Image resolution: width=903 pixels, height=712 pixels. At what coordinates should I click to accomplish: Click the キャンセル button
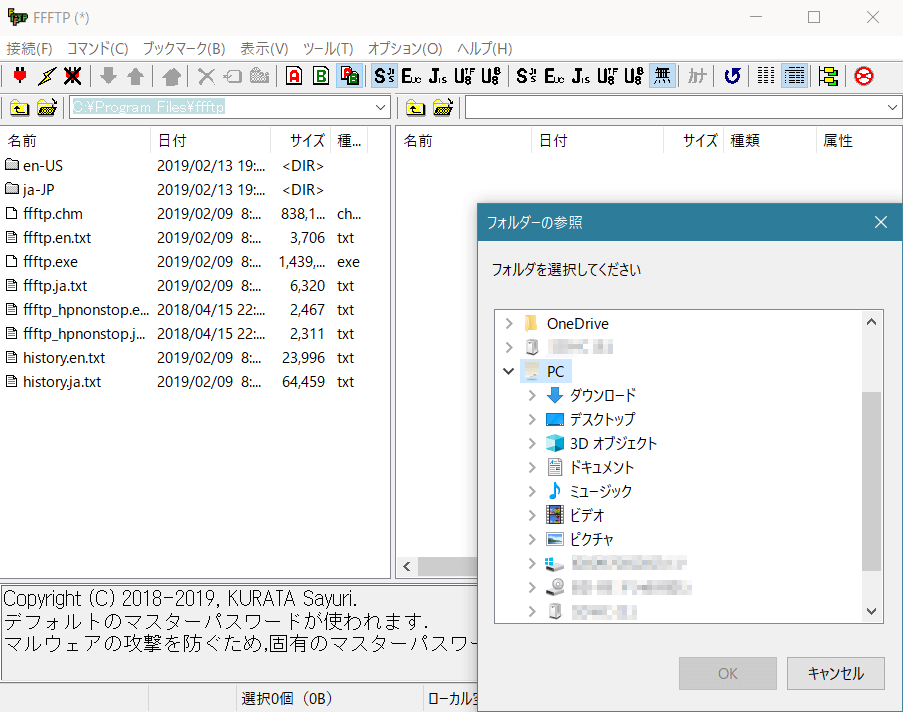(x=836, y=673)
